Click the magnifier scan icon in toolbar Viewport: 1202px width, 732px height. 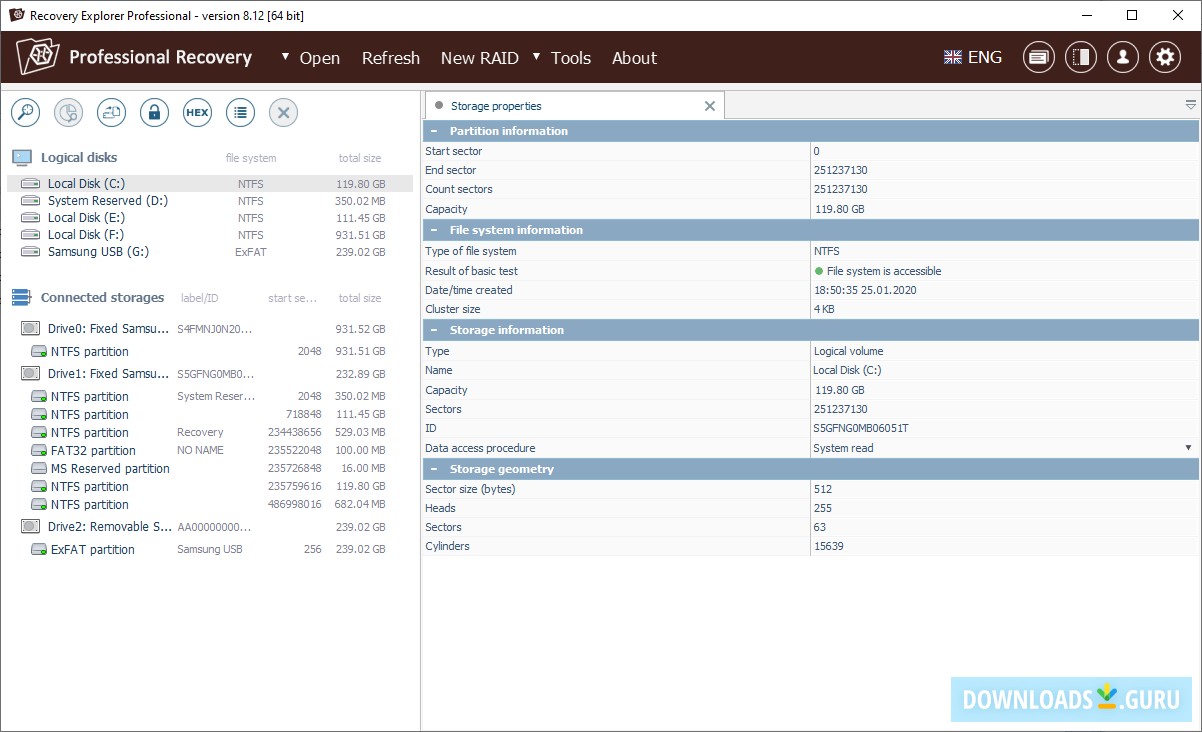25,113
